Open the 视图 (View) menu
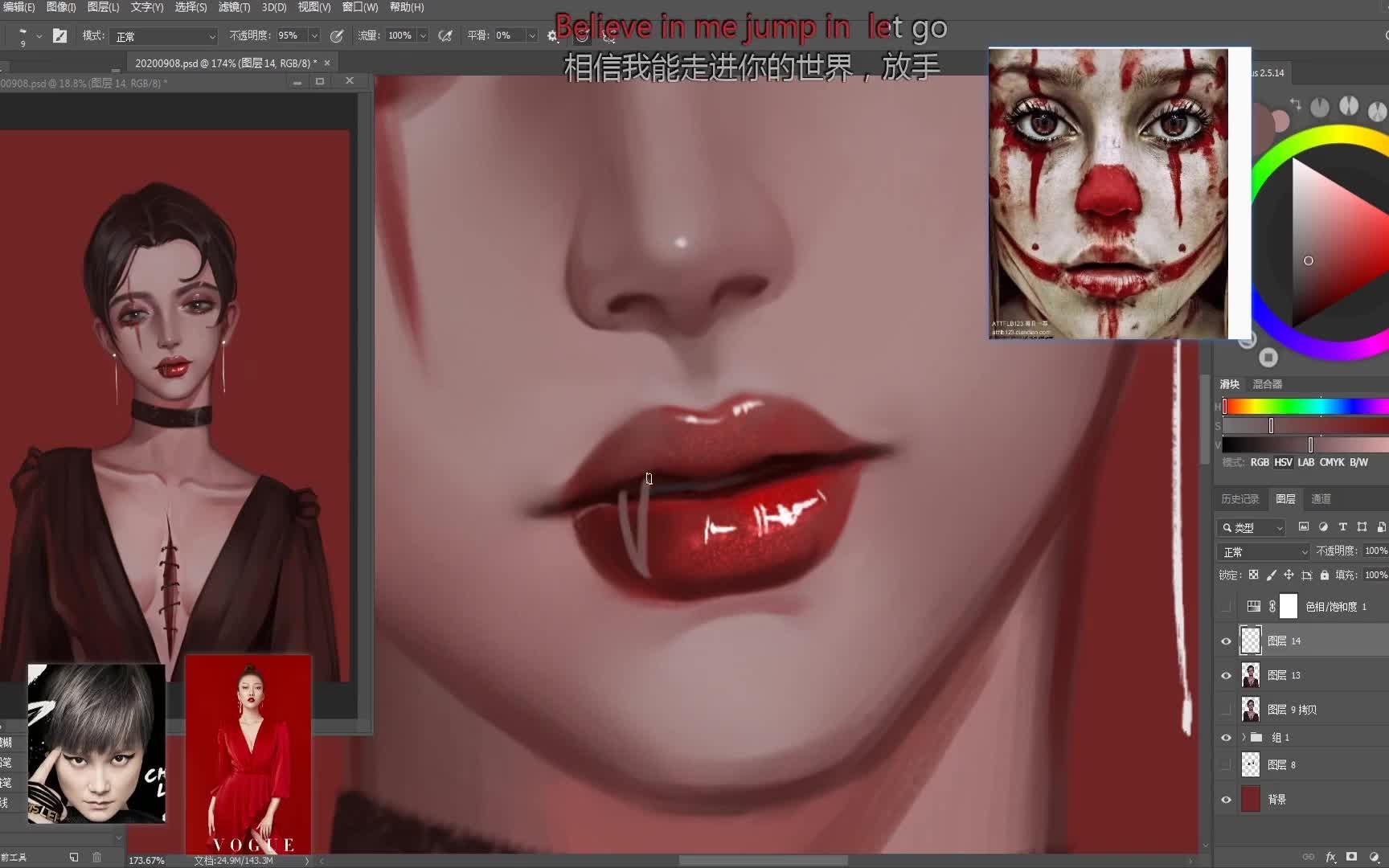This screenshot has width=1389, height=868. pos(314,7)
